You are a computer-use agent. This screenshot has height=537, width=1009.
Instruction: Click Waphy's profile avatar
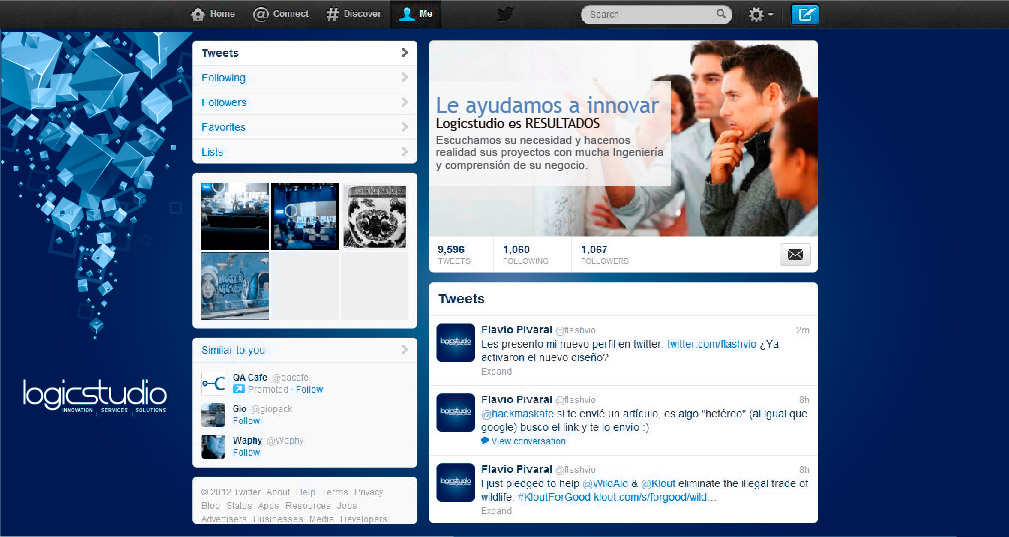(213, 446)
